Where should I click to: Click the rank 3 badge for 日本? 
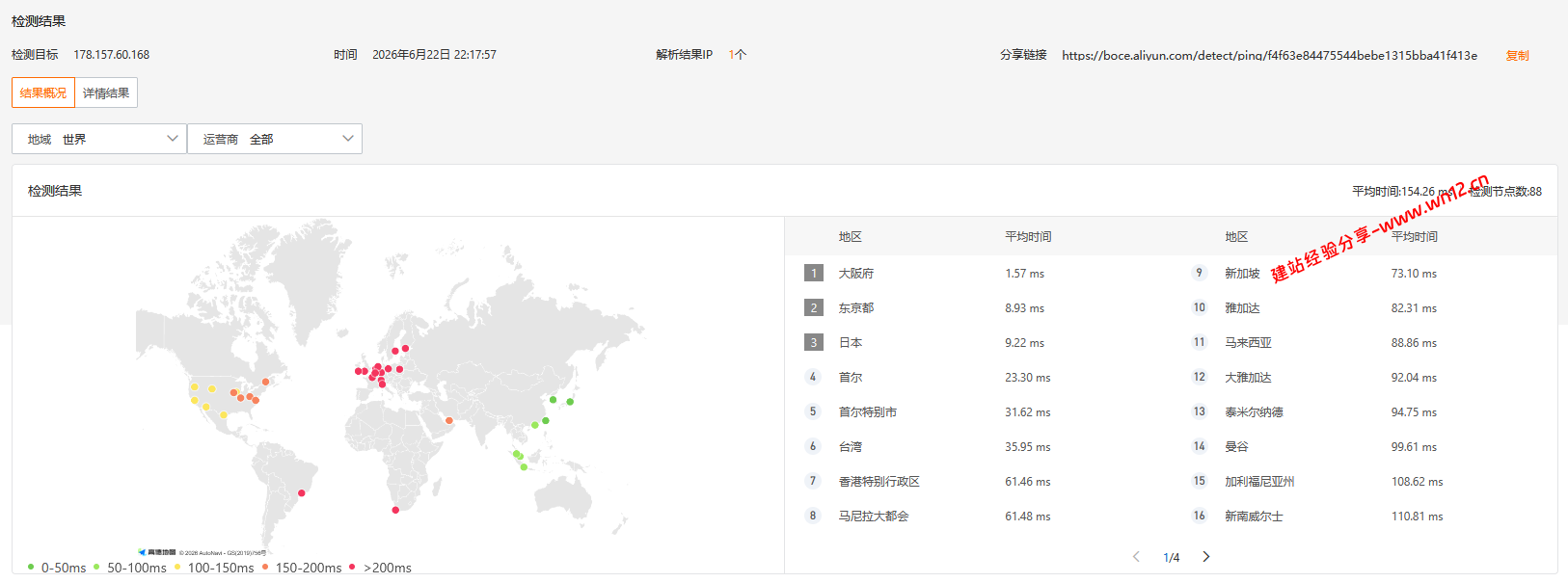coord(814,342)
